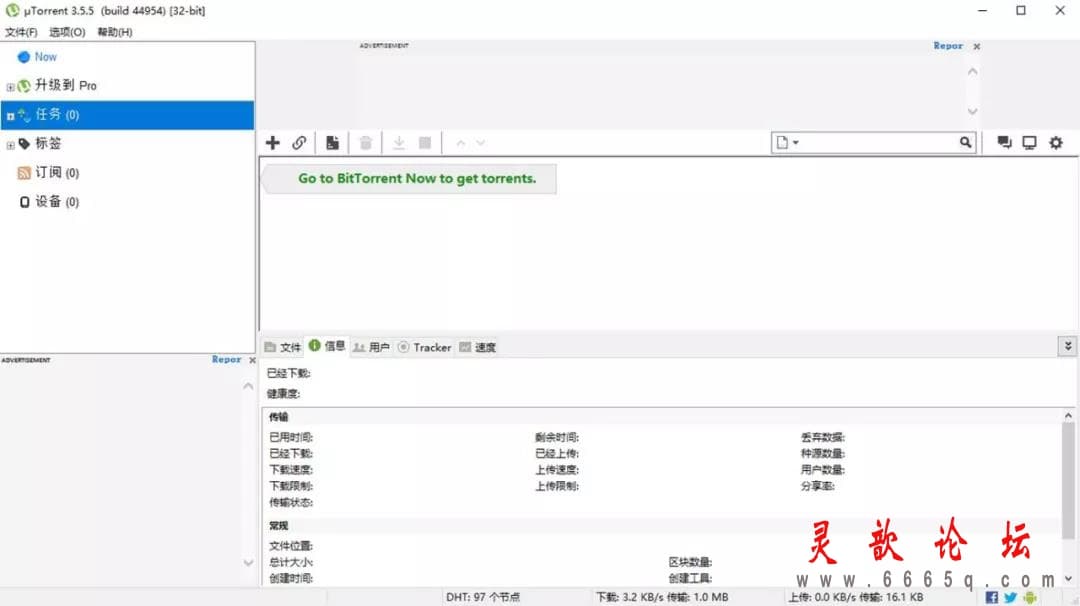Open the chat bubbles toolbar icon
Viewport: 1080px width, 606px height.
click(1004, 143)
